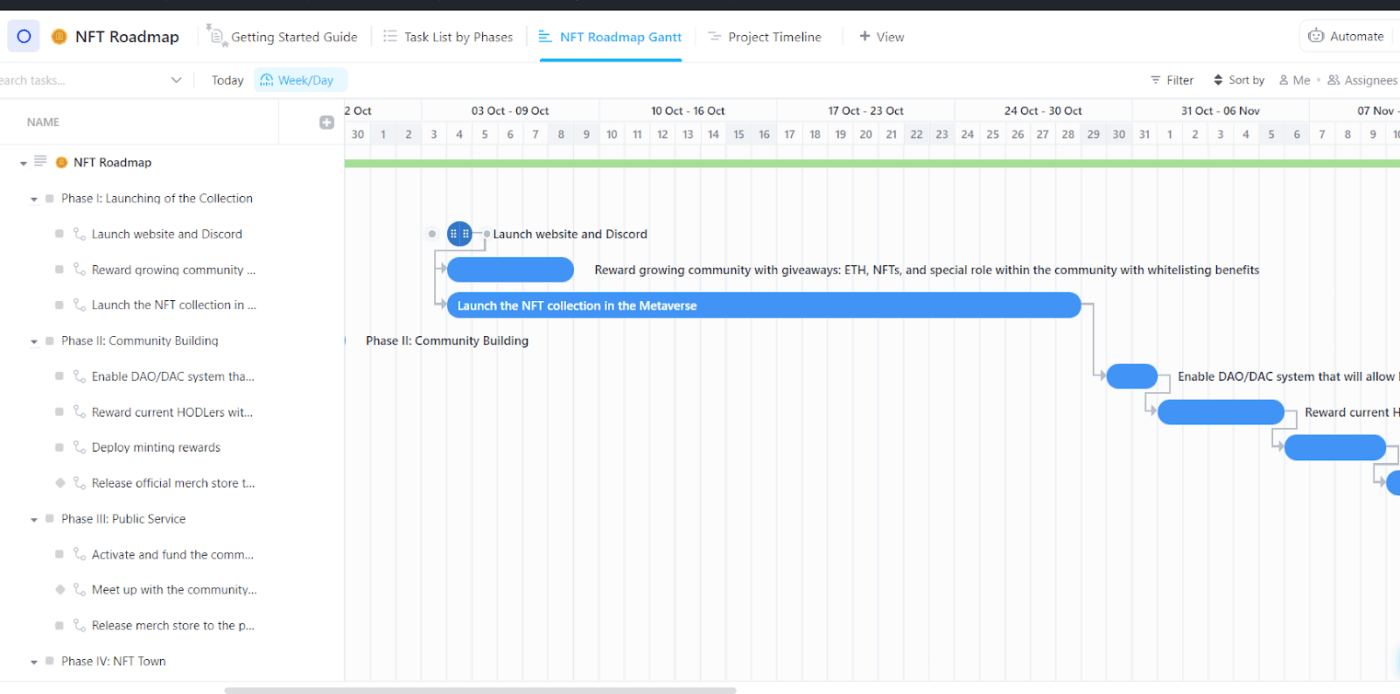Click the Sort by icon
The width and height of the screenshot is (1400, 694).
tap(1217, 80)
